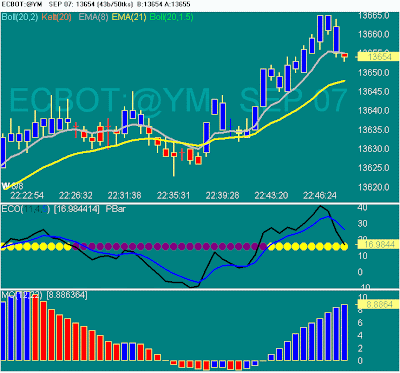The width and height of the screenshot is (400, 373).
Task: Click the 13650.0 price axis label
Action: pos(374,72)
